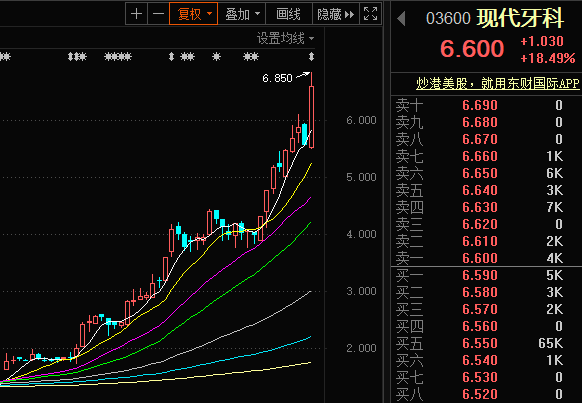Viewport: 582px width, 403px height.
Task: Click the change percentage +18.49%
Action: click(x=547, y=58)
